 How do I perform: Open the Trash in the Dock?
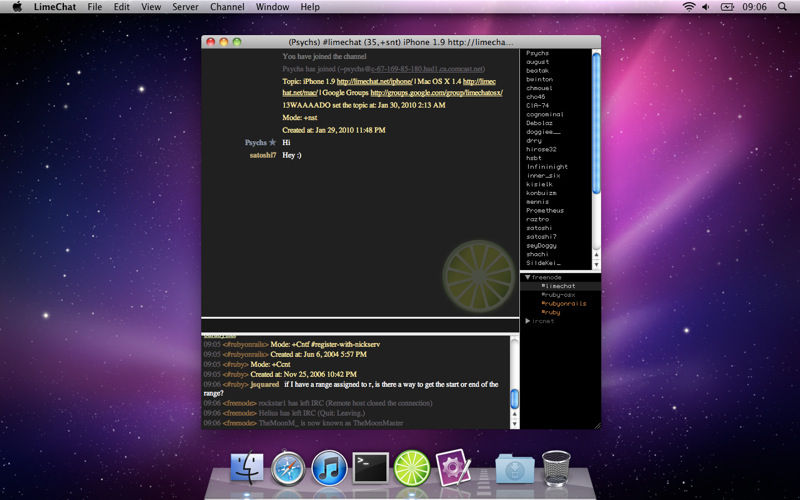coord(556,468)
